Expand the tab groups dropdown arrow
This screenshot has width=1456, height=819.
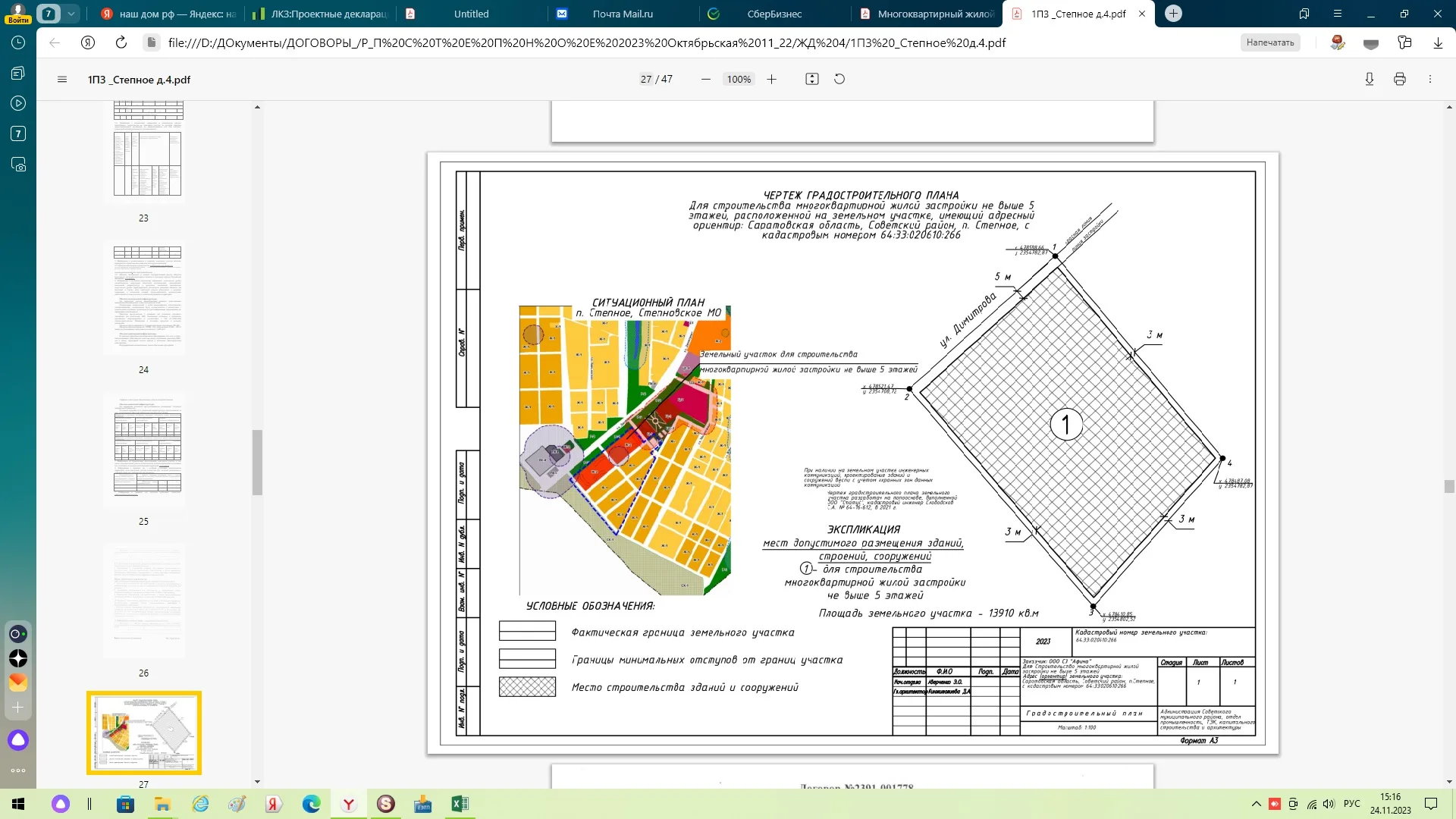pos(71,14)
